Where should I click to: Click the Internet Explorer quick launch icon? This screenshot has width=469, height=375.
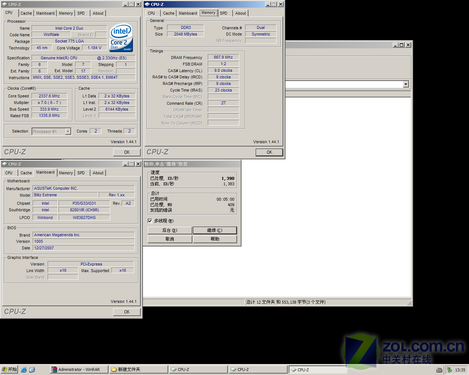24,370
